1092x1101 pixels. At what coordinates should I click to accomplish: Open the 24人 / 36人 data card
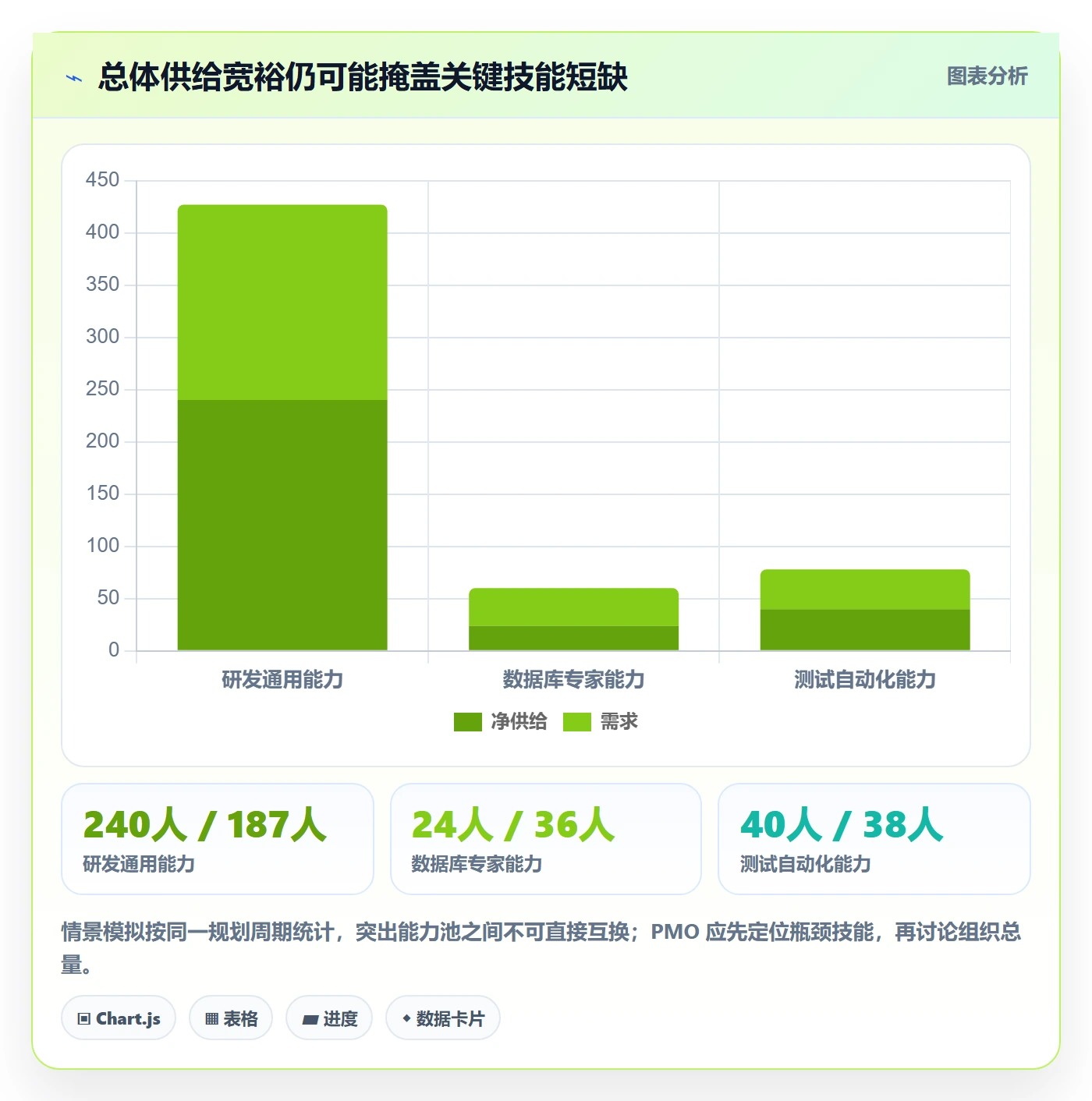(x=546, y=839)
